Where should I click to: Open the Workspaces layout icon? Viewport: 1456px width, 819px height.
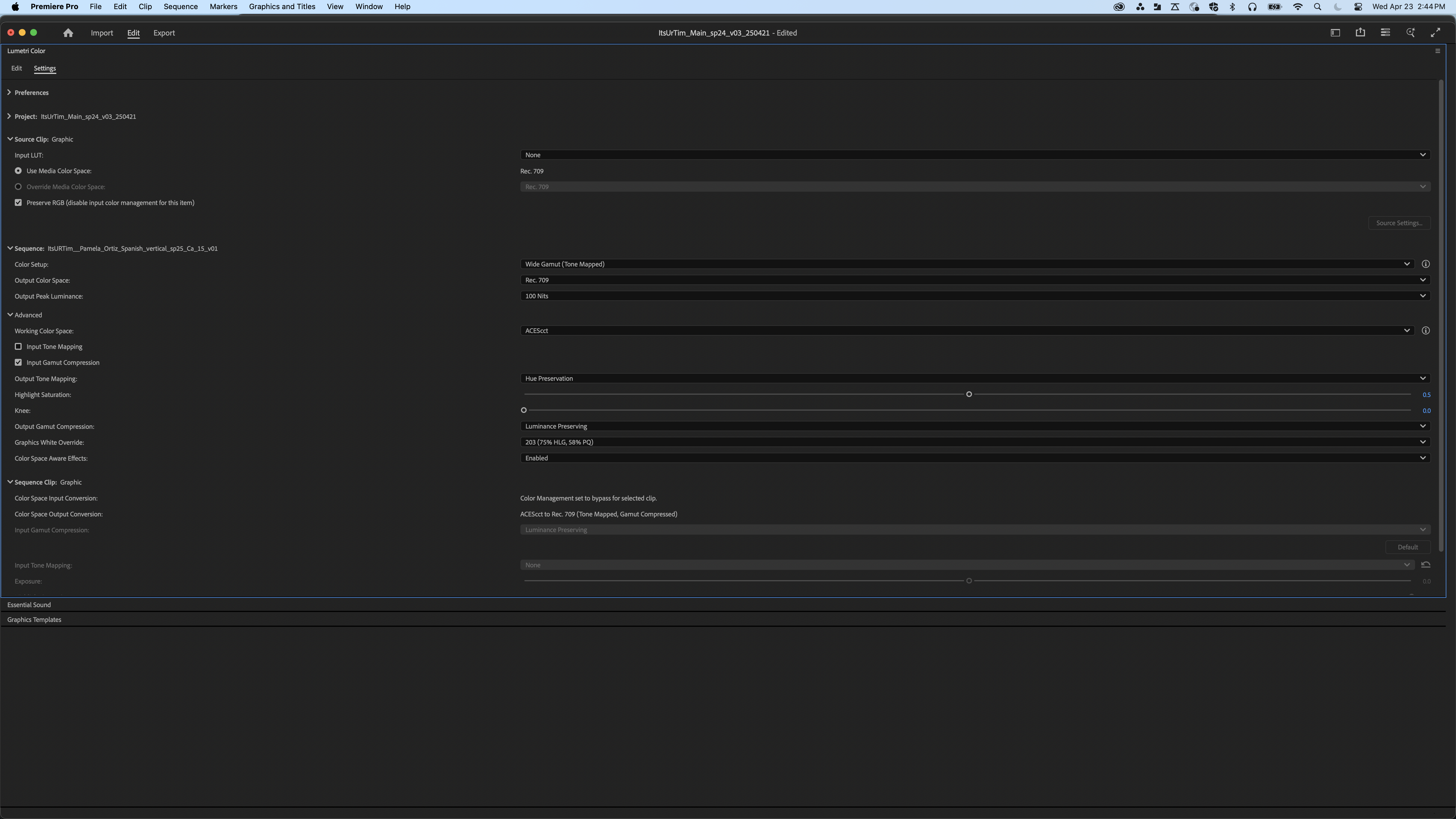[x=1335, y=33]
